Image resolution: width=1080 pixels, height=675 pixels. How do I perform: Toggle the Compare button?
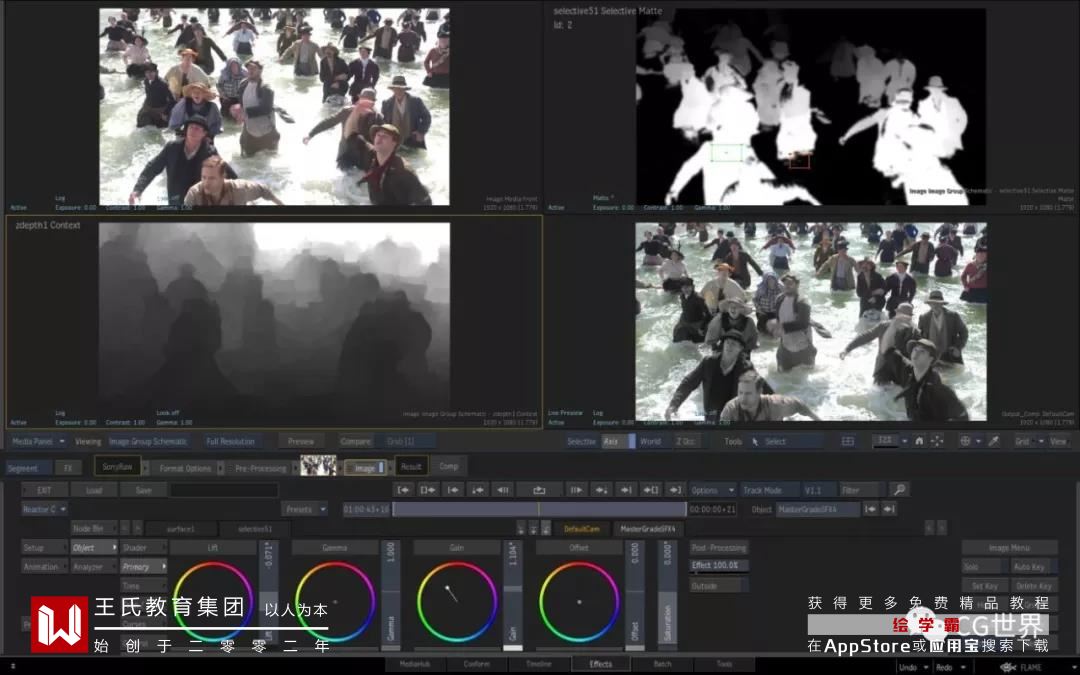coord(355,441)
